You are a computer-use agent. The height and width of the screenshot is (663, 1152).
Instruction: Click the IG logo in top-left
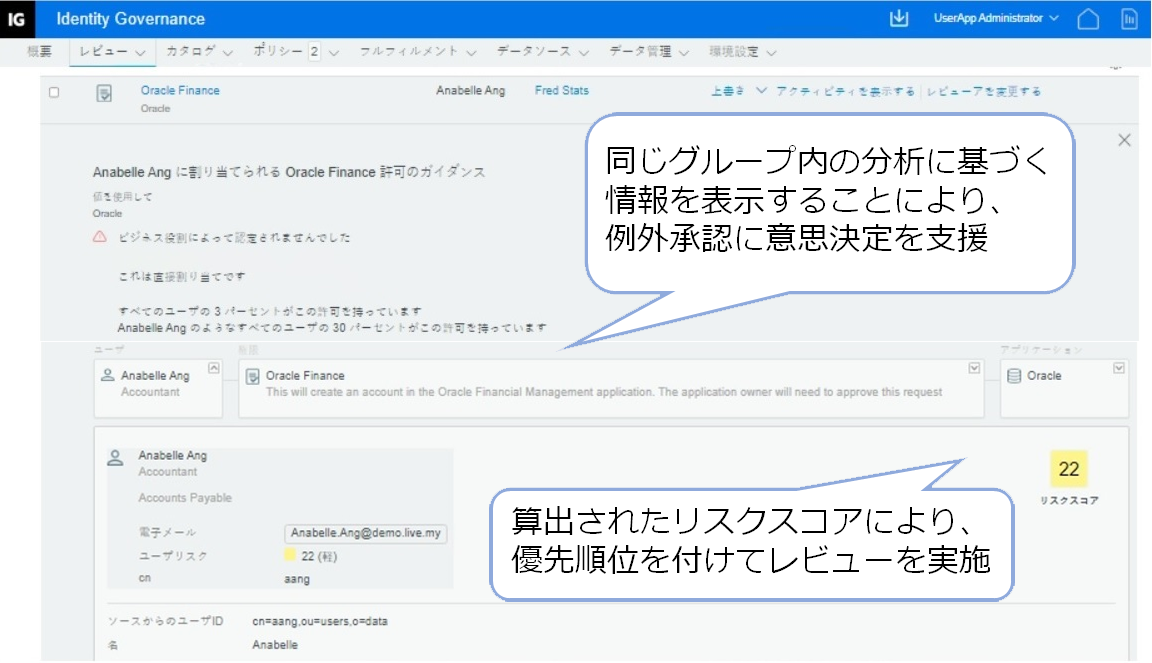pyautogui.click(x=18, y=19)
